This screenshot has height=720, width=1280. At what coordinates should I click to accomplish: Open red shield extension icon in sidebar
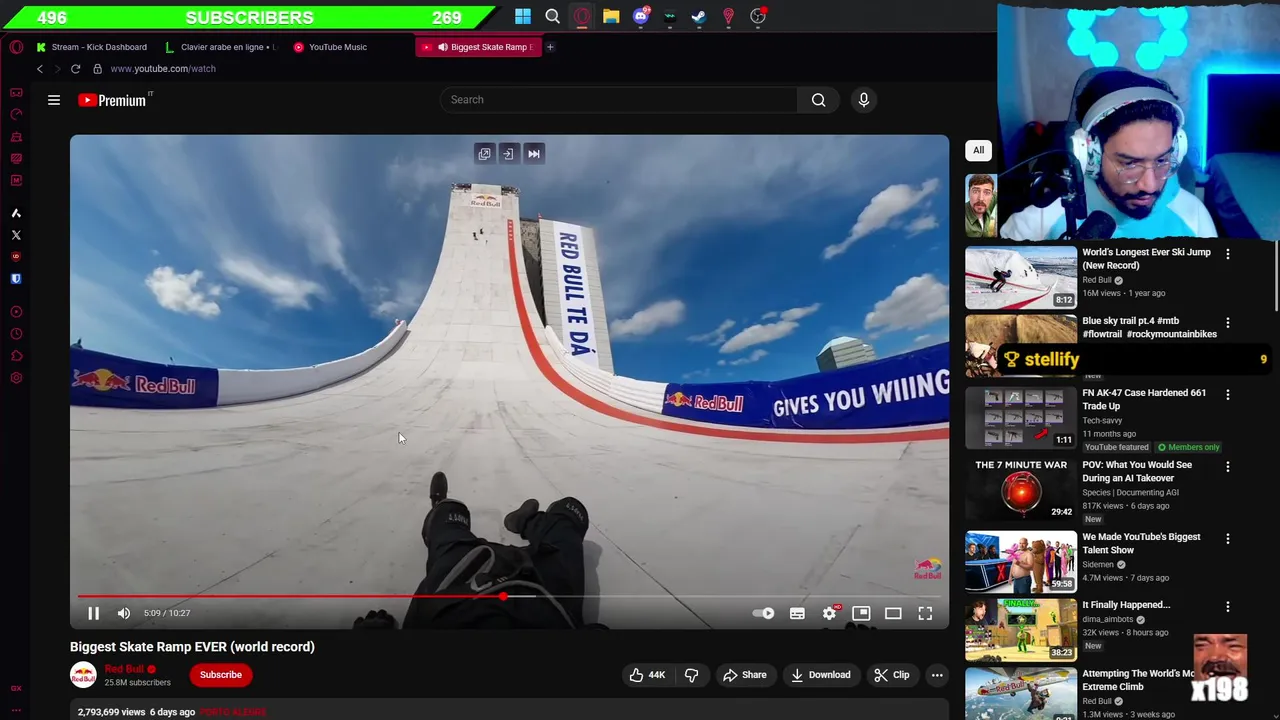[16, 257]
